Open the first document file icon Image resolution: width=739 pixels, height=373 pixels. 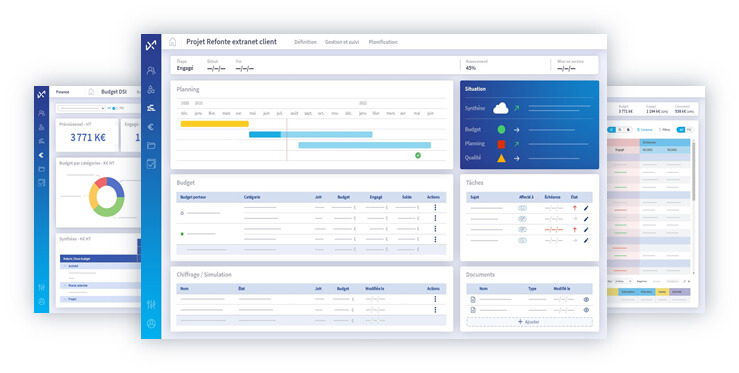point(473,299)
